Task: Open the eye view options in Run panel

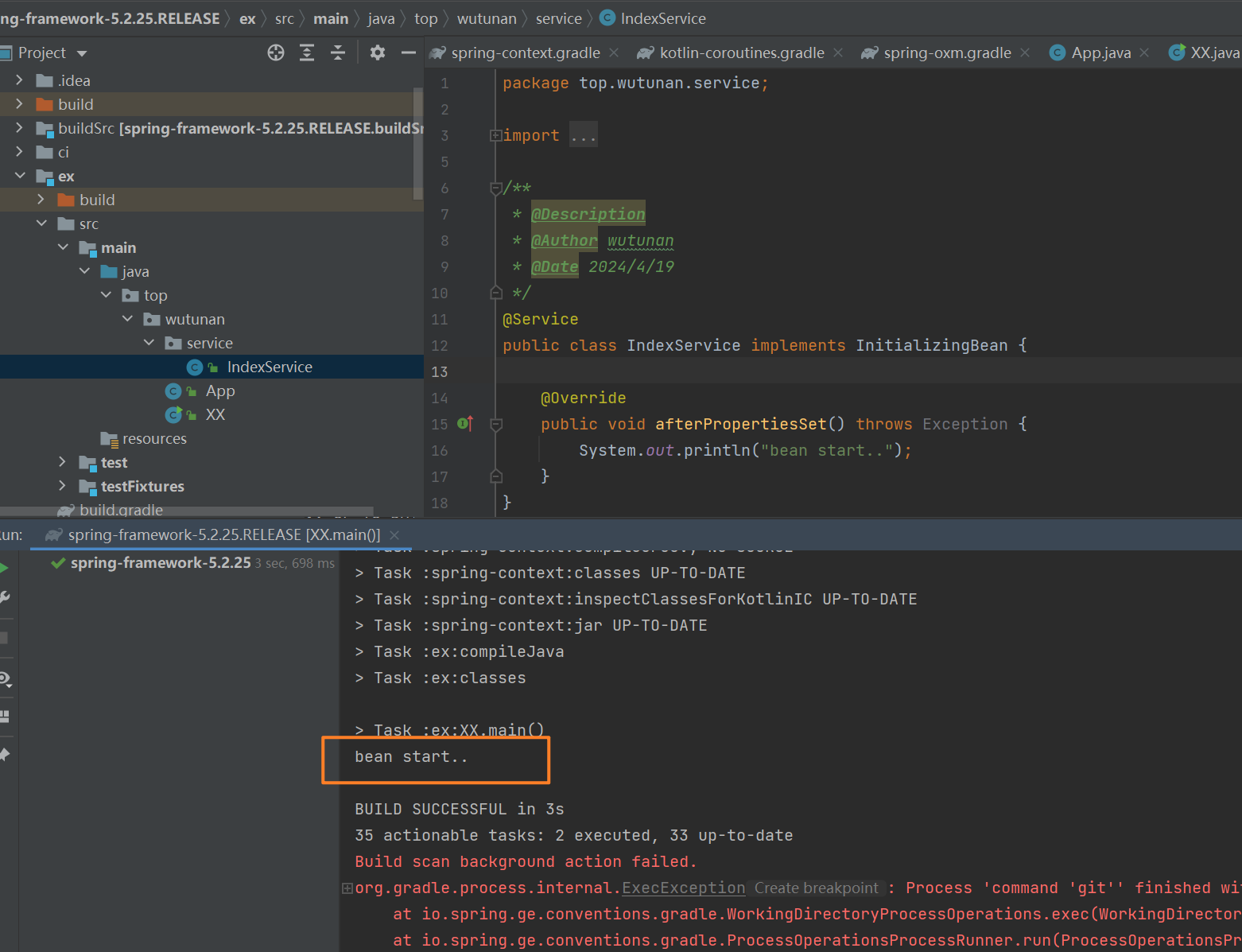Action: (5, 679)
